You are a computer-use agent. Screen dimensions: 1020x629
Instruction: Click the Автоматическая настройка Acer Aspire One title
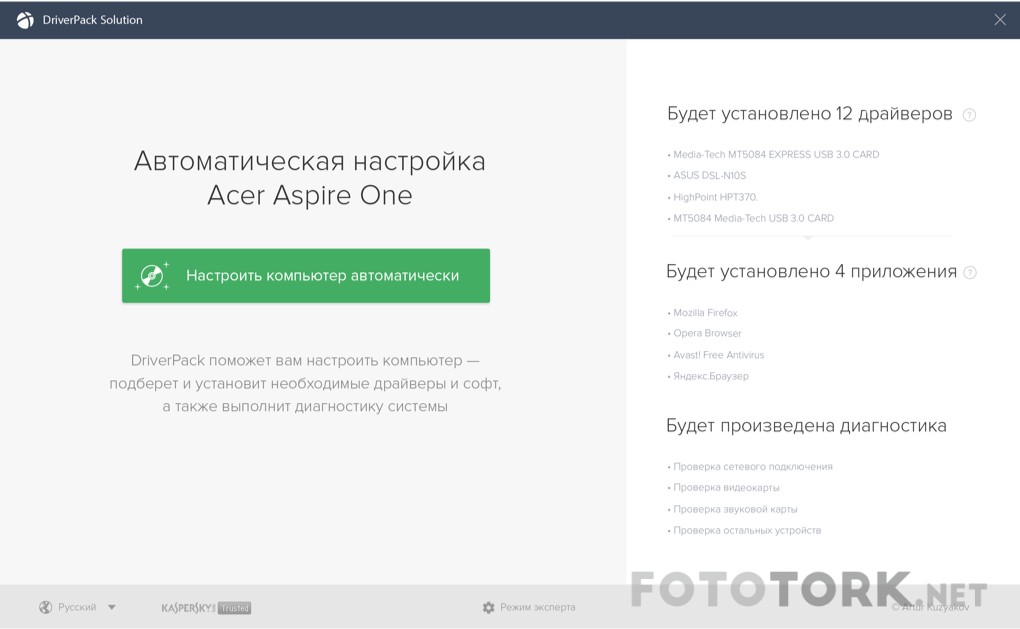coord(310,178)
